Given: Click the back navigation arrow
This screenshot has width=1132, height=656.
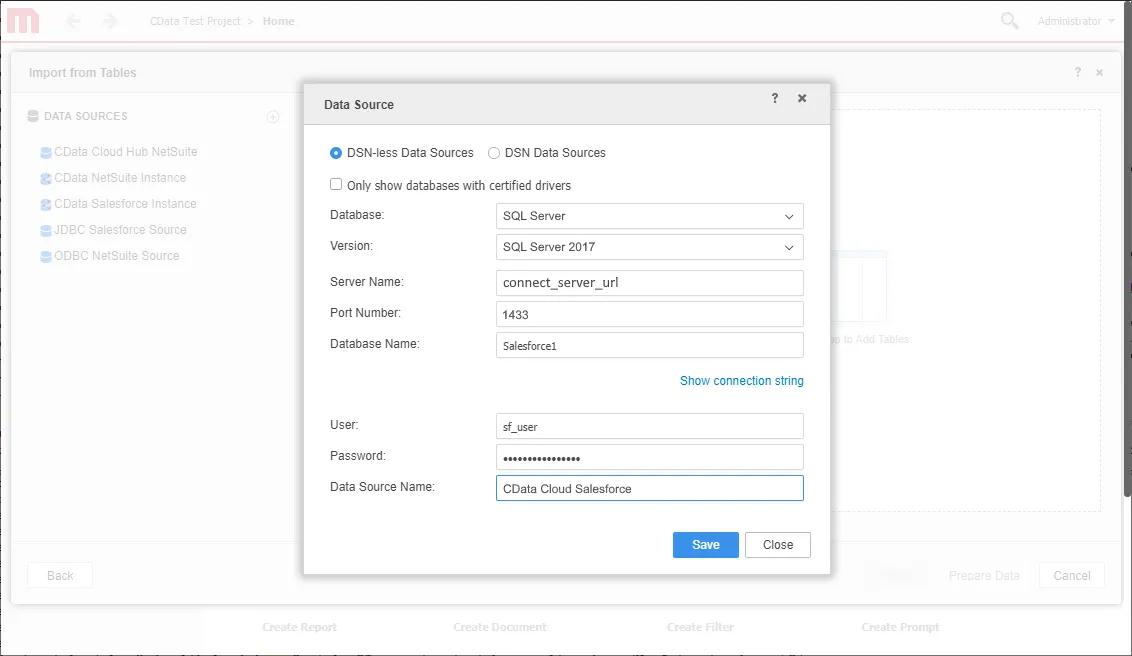Looking at the screenshot, I should (x=72, y=20).
